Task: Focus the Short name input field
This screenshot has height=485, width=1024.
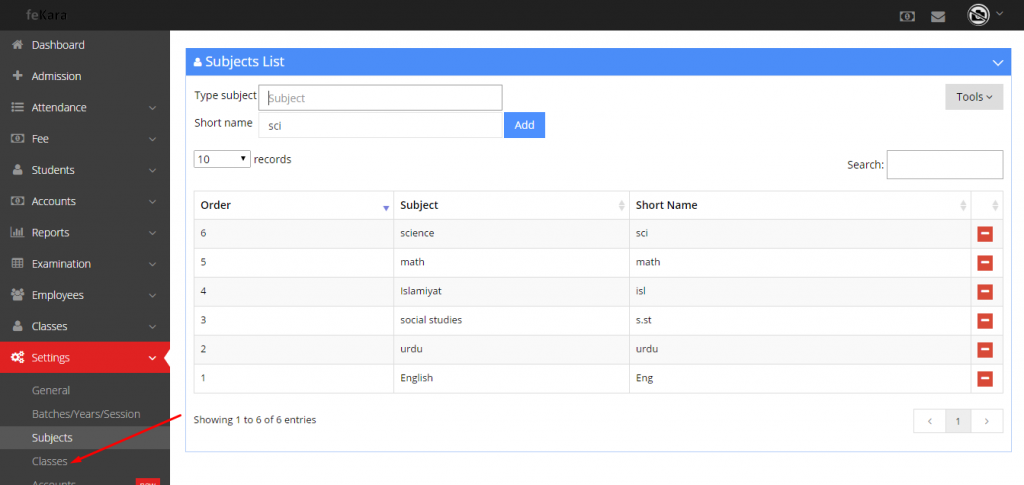Action: coord(381,125)
